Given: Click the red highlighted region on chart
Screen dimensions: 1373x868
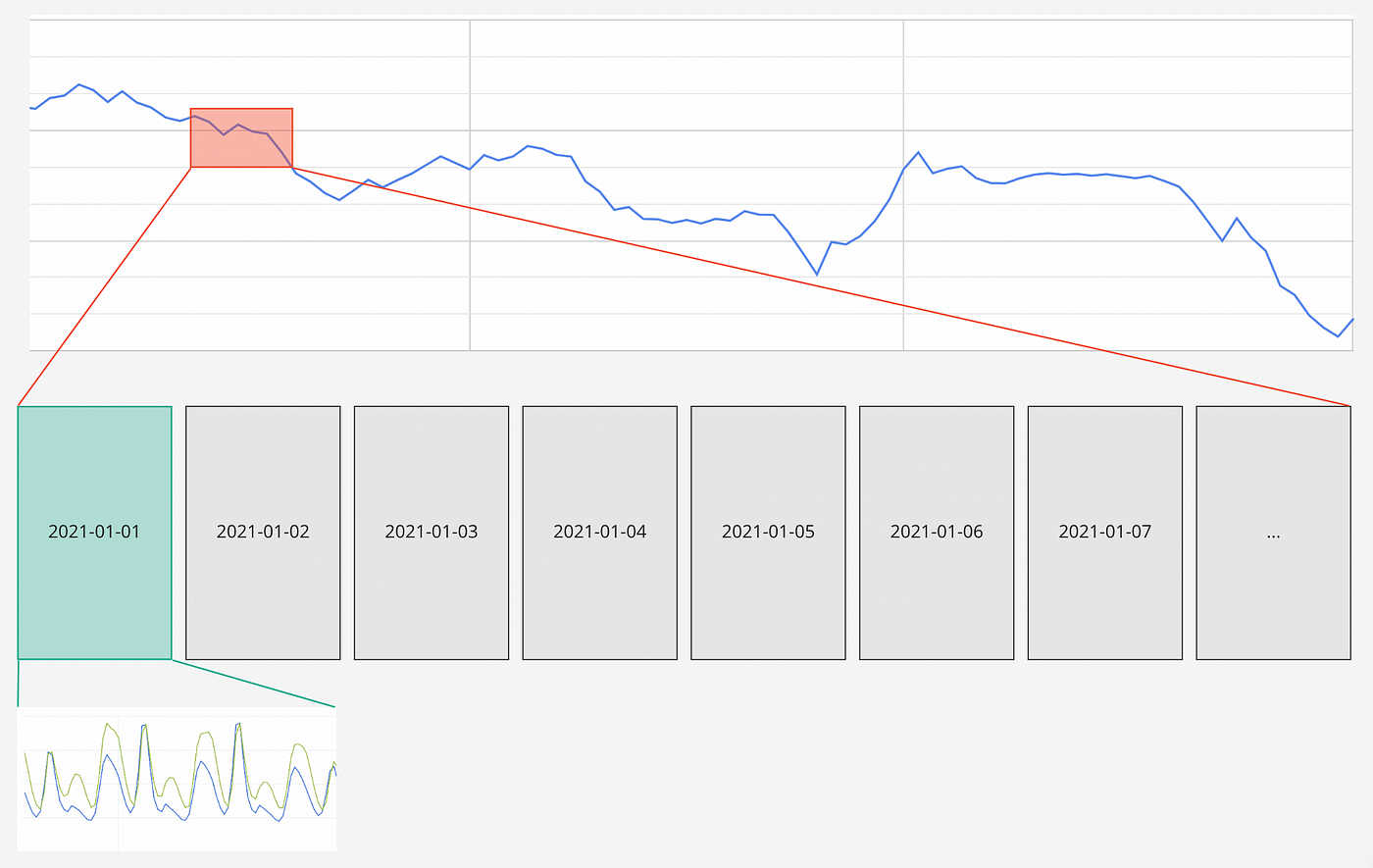Looking at the screenshot, I should [x=241, y=137].
